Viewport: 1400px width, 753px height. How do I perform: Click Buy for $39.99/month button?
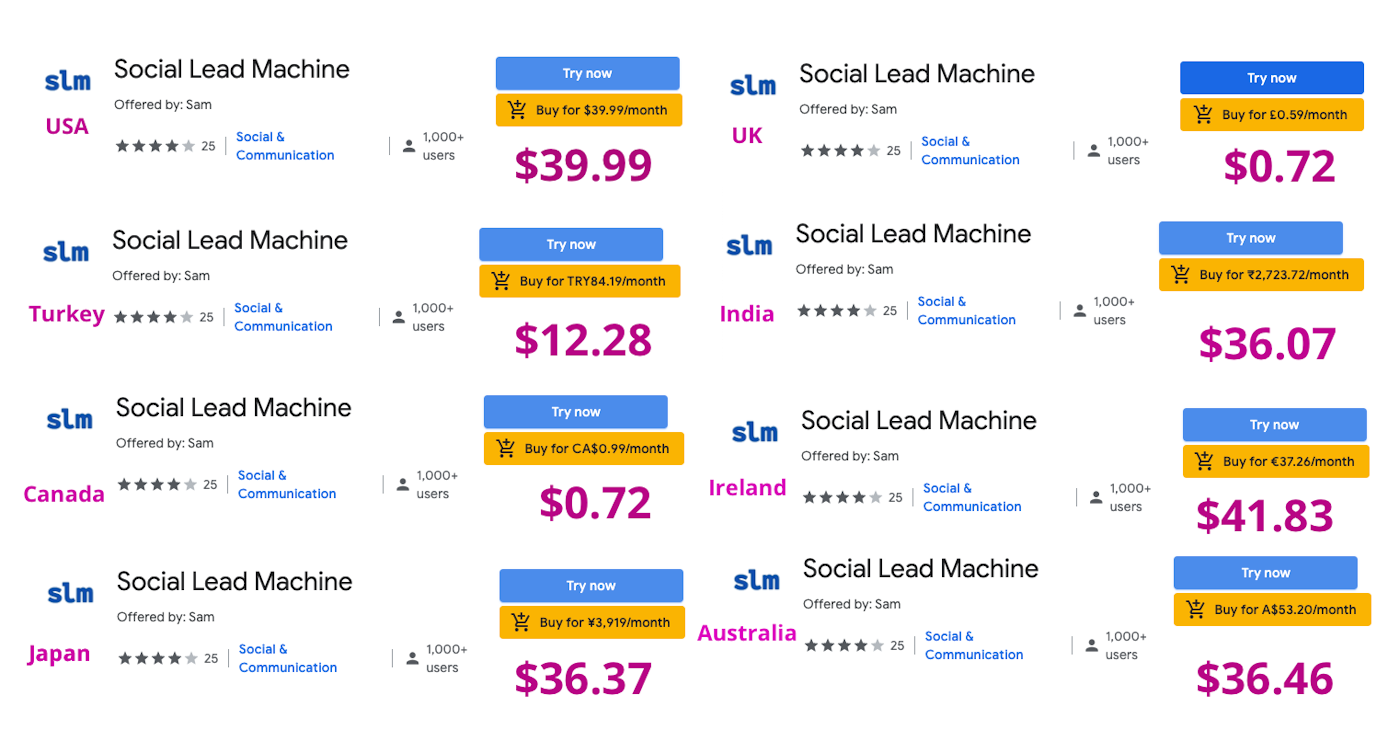click(x=589, y=110)
